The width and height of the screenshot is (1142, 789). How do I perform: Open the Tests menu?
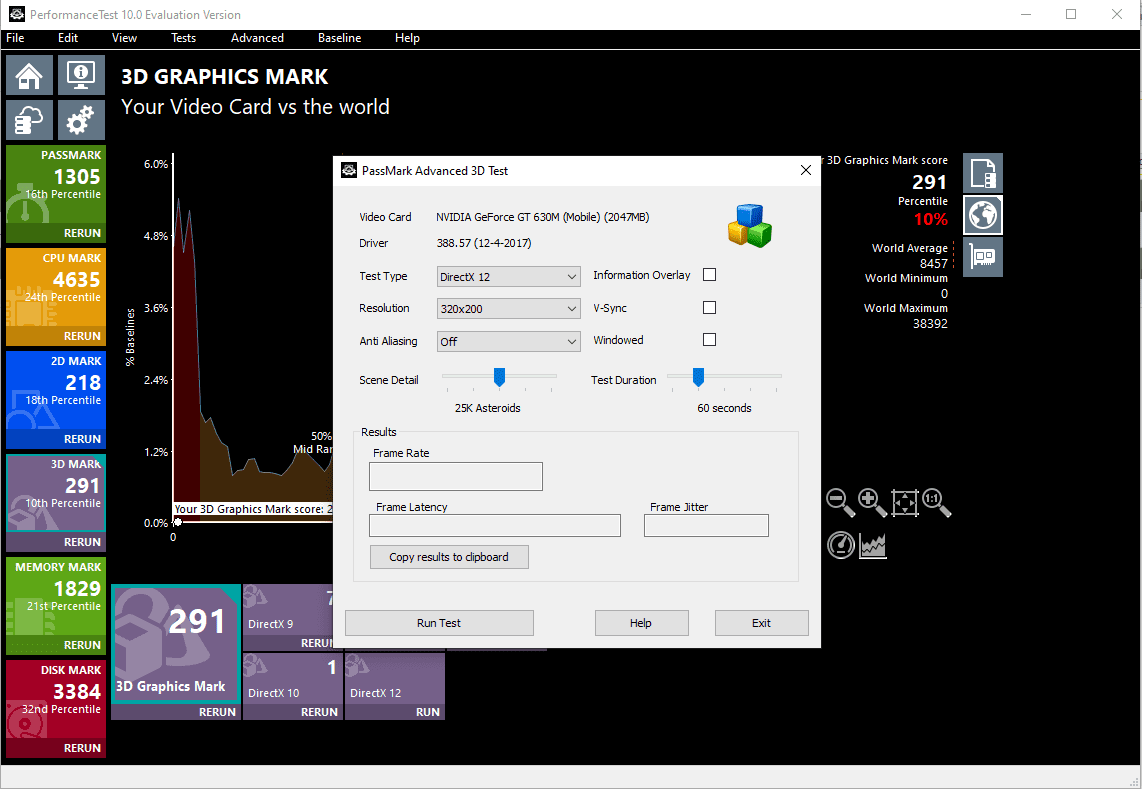click(184, 38)
